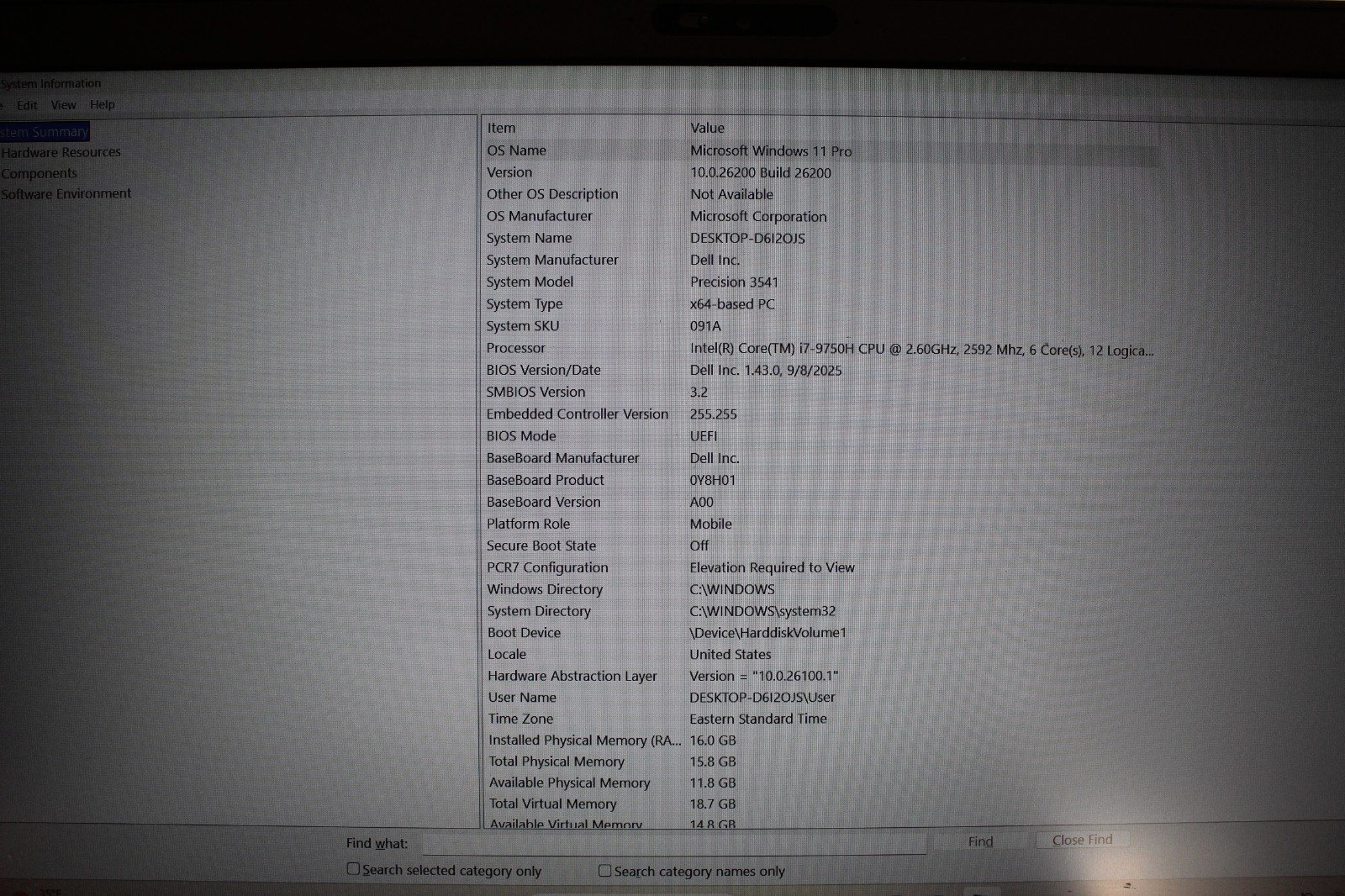Select the Time Zone row
This screenshot has height=896, width=1345.
pos(820,719)
